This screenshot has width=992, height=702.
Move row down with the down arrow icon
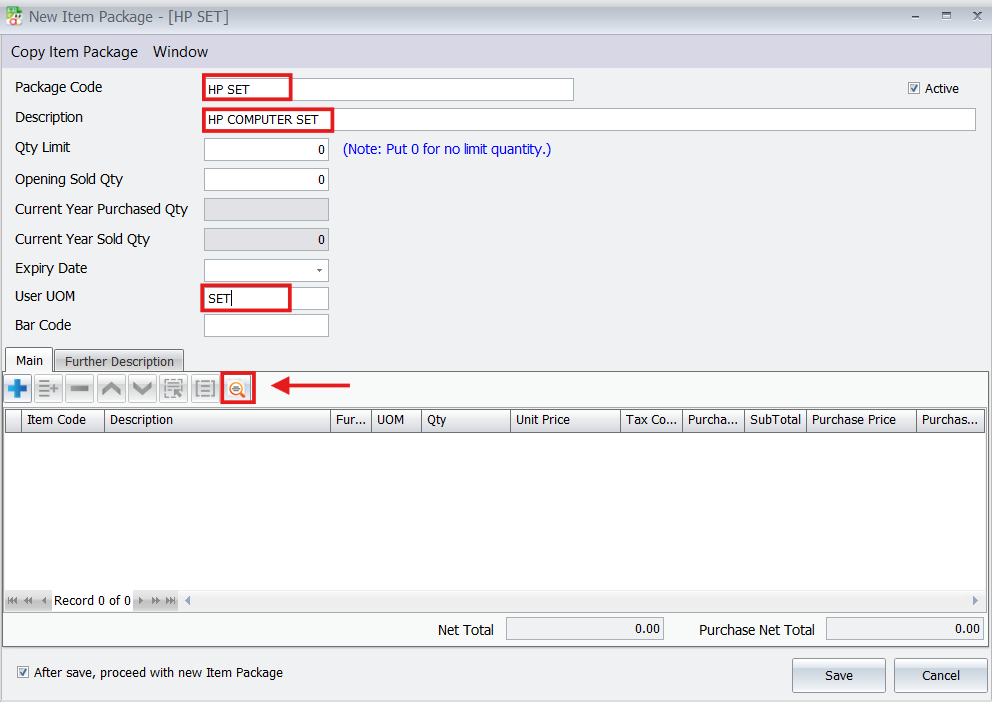point(143,388)
